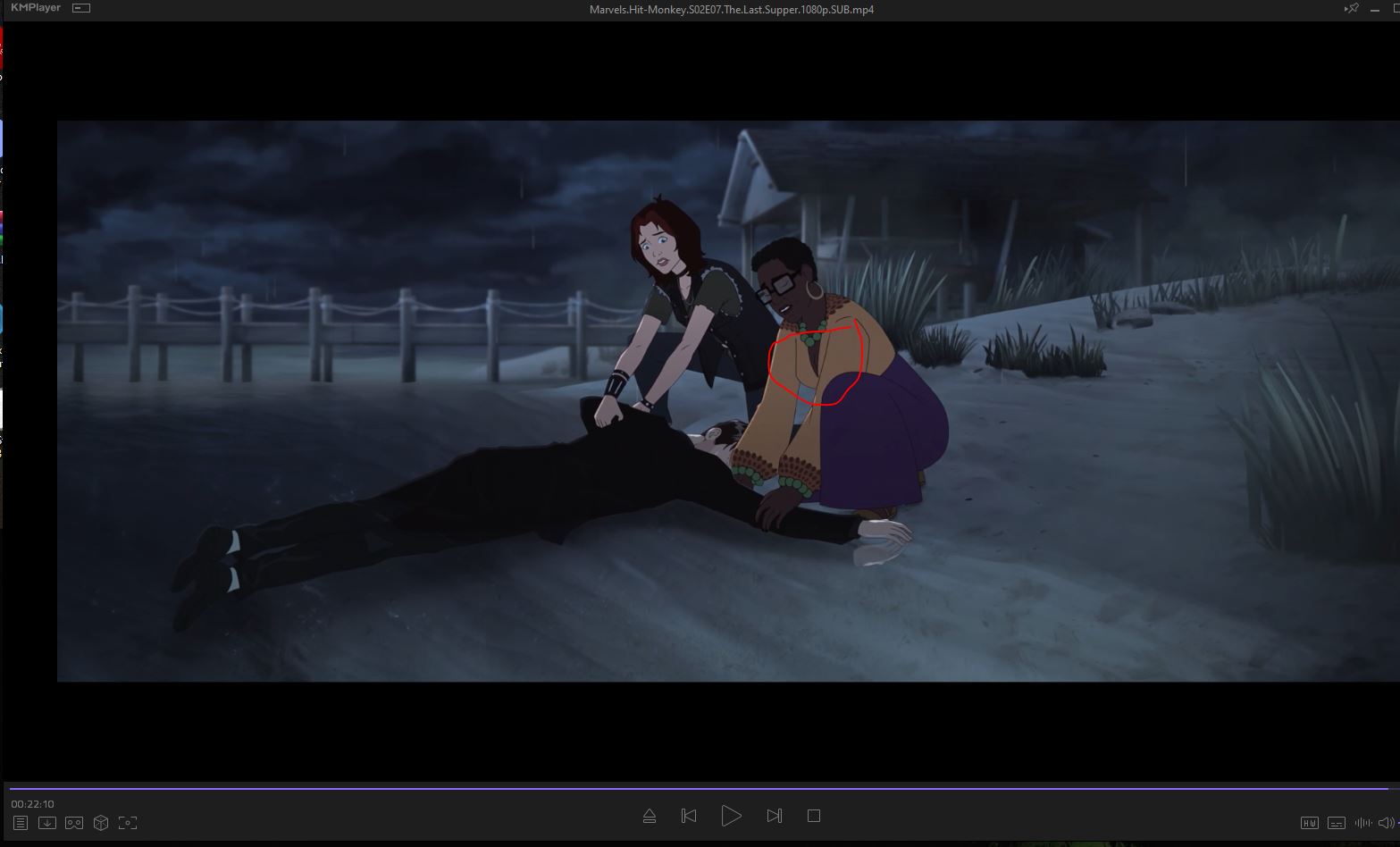Stop video playback
The height and width of the screenshot is (847, 1400).
coord(813,816)
